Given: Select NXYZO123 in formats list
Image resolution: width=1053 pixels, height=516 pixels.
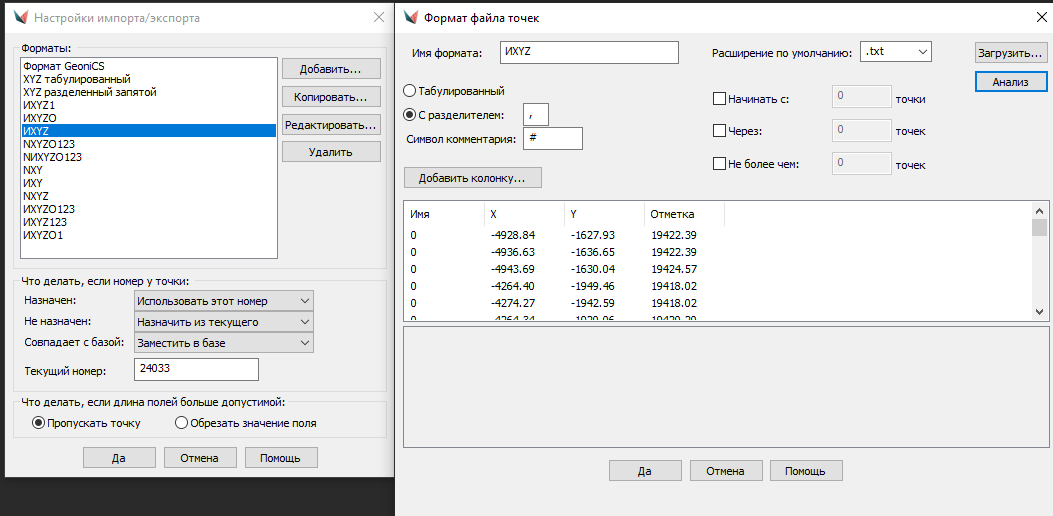Looking at the screenshot, I should point(148,144).
